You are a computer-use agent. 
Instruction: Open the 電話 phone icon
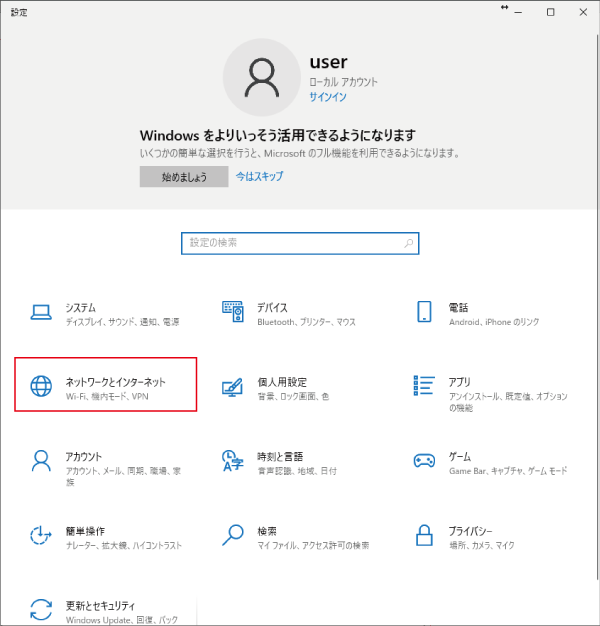tap(424, 312)
